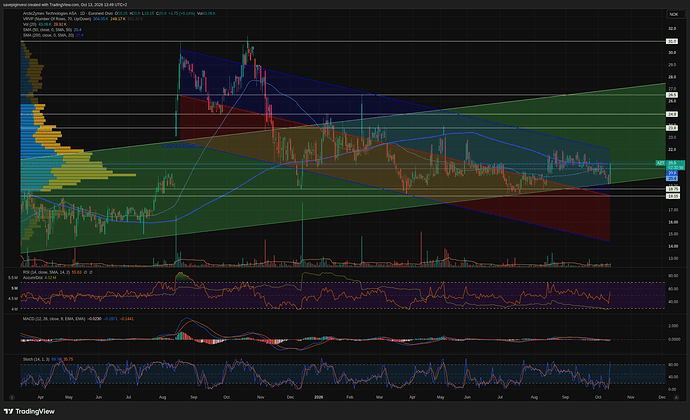Click the 23.8 horizontal line price label

point(672,128)
